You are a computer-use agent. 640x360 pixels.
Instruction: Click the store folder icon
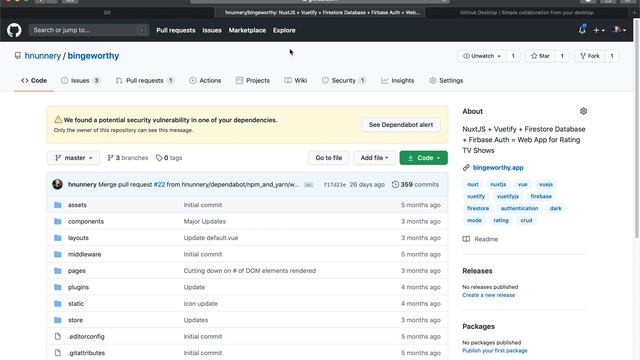pyautogui.click(x=58, y=320)
